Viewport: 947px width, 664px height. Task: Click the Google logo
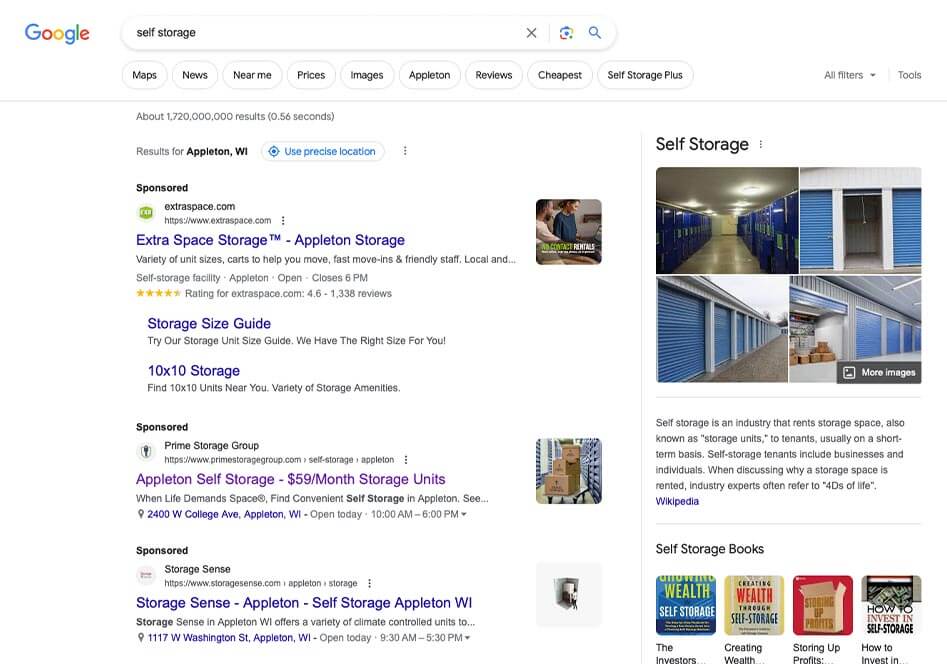(57, 33)
